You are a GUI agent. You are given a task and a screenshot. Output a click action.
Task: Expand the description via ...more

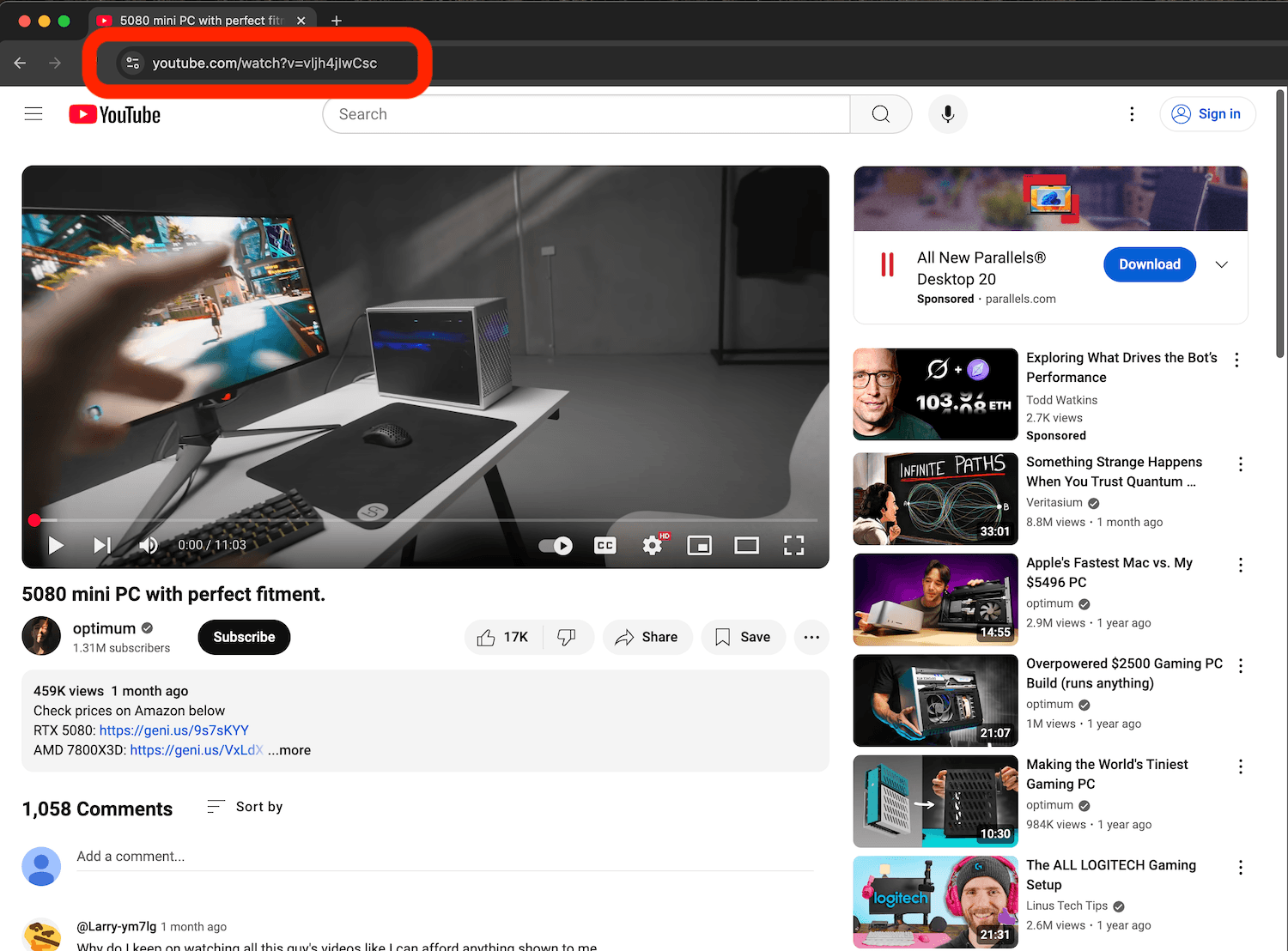coord(289,750)
